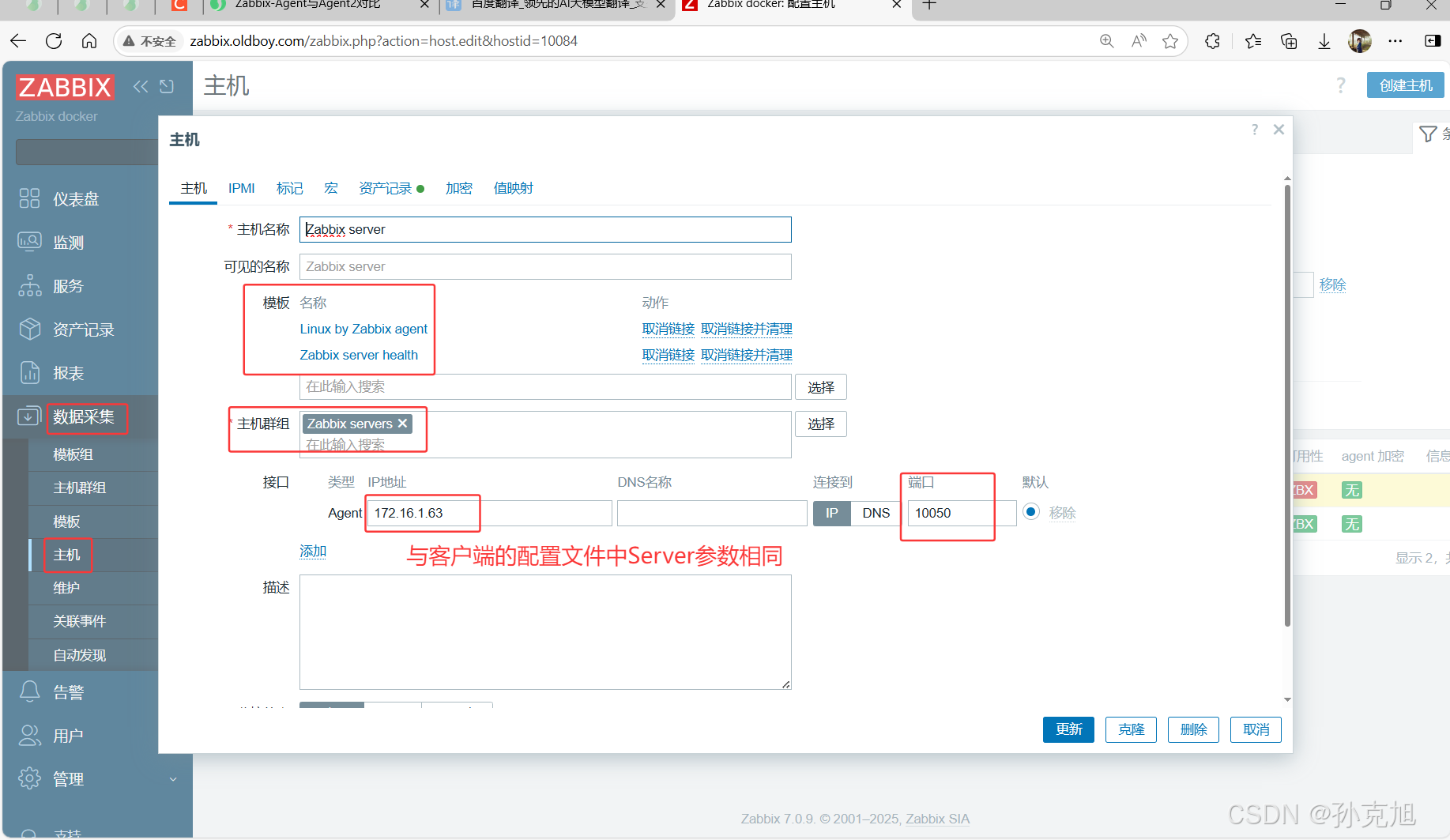Click the page help question mark near 创建主机
1450x840 pixels.
point(1341,85)
